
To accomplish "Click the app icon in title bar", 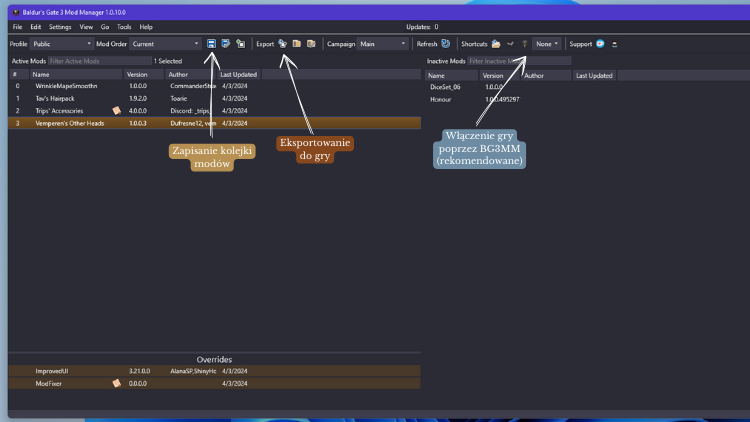I will point(16,12).
